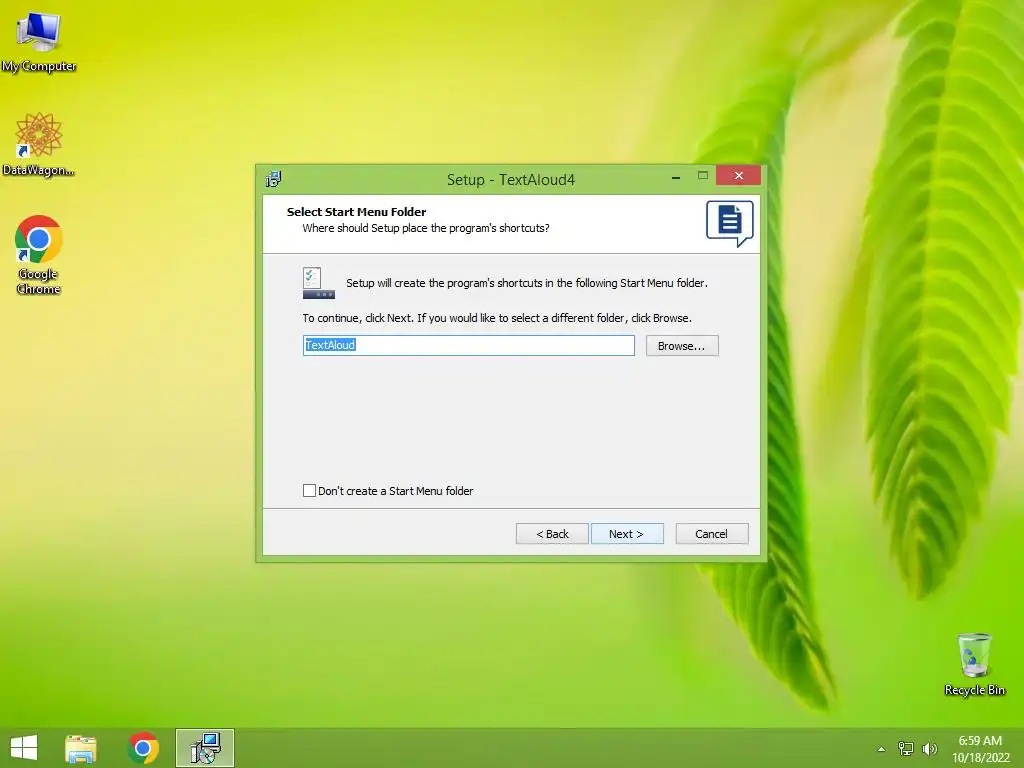
Task: Show hidden system tray icons
Action: (x=881, y=749)
